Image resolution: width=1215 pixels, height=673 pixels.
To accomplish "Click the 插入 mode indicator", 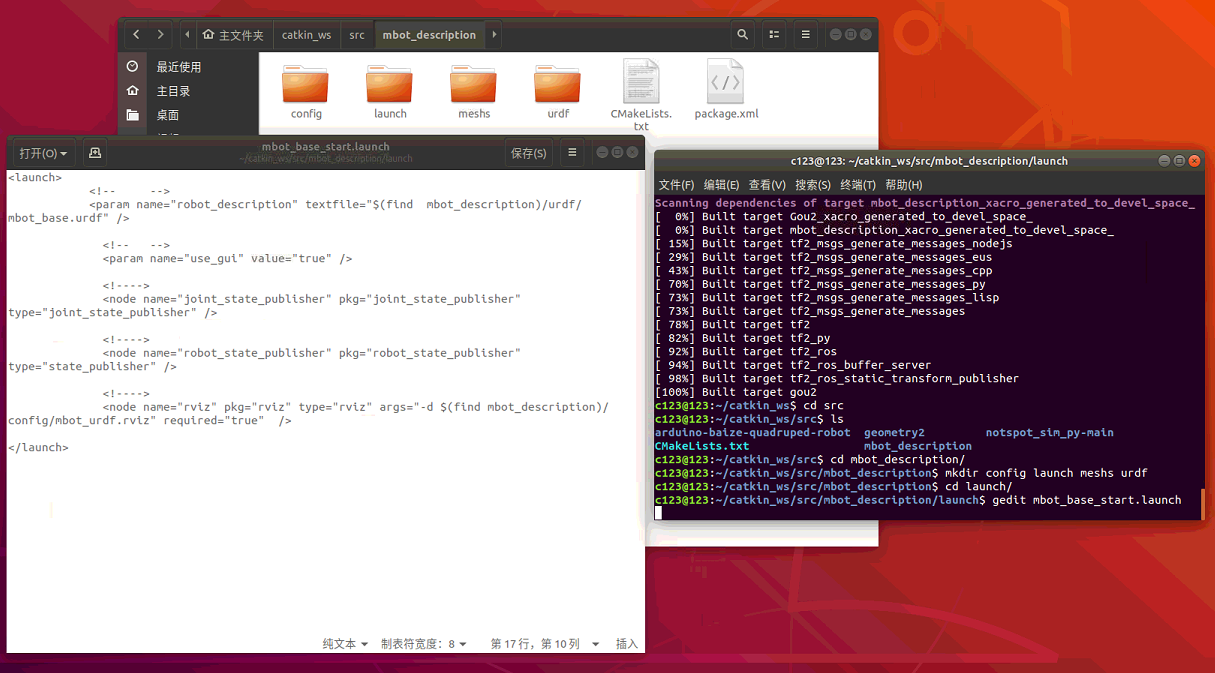I will point(627,644).
